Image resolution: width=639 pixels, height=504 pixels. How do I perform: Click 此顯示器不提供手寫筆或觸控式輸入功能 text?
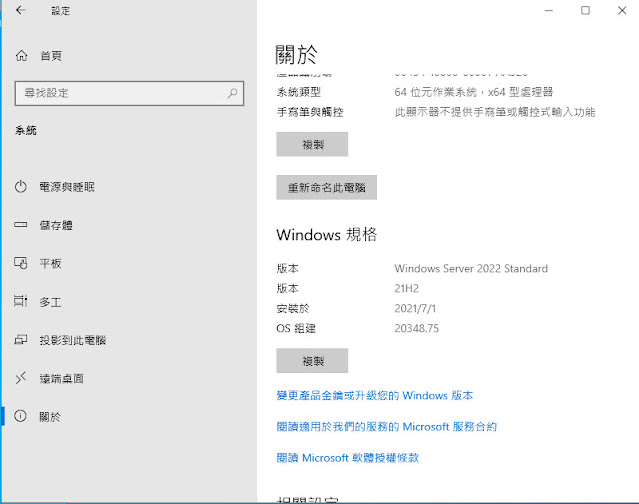point(495,112)
